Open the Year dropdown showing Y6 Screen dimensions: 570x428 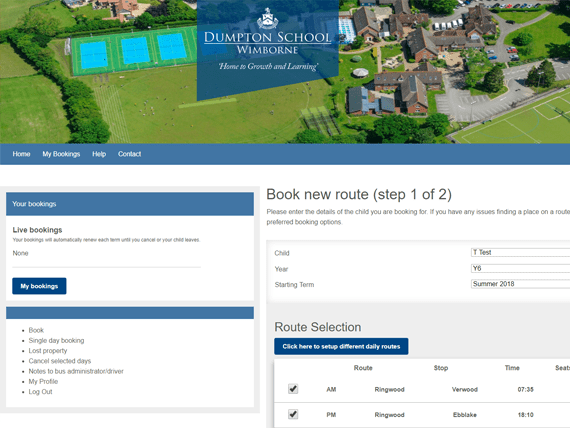[520, 268]
